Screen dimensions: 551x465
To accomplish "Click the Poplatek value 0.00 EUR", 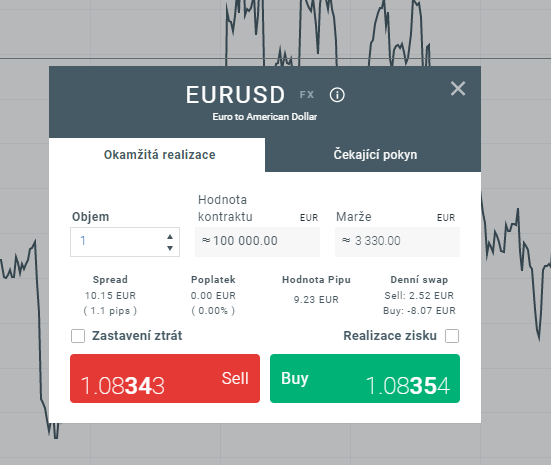I will [213, 296].
